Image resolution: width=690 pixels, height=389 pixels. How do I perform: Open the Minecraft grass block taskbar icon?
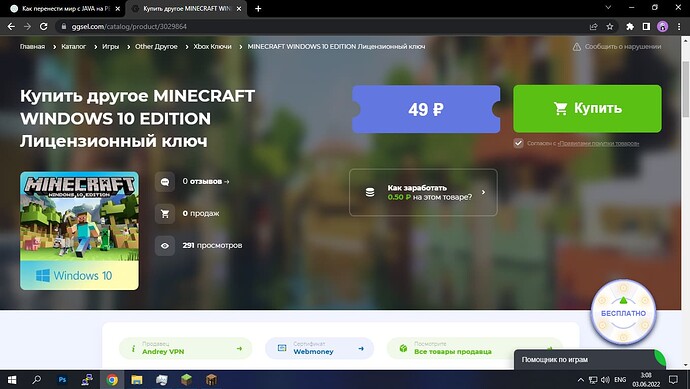click(187, 379)
